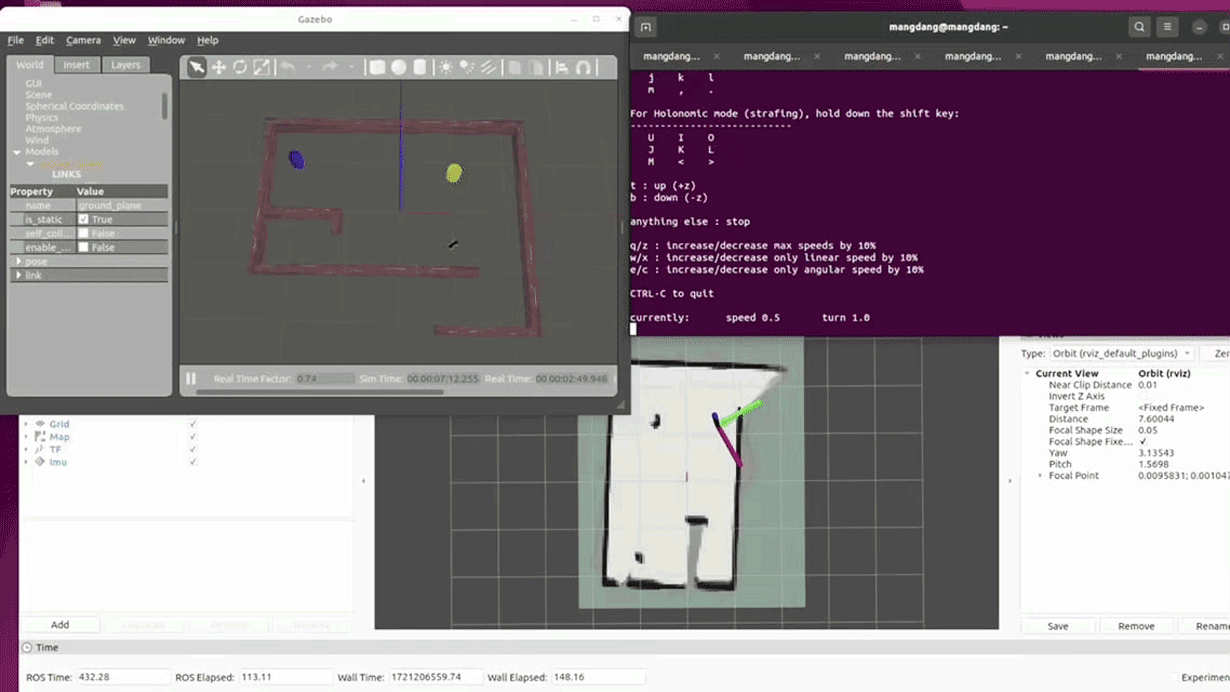This screenshot has height=692, width=1230.
Task: Toggle the Grid display checkbox in RViz
Action: (193, 424)
